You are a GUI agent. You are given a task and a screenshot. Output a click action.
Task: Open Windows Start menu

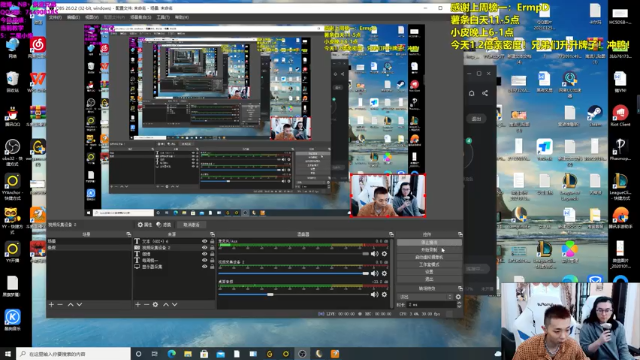pyautogui.click(x=8, y=353)
